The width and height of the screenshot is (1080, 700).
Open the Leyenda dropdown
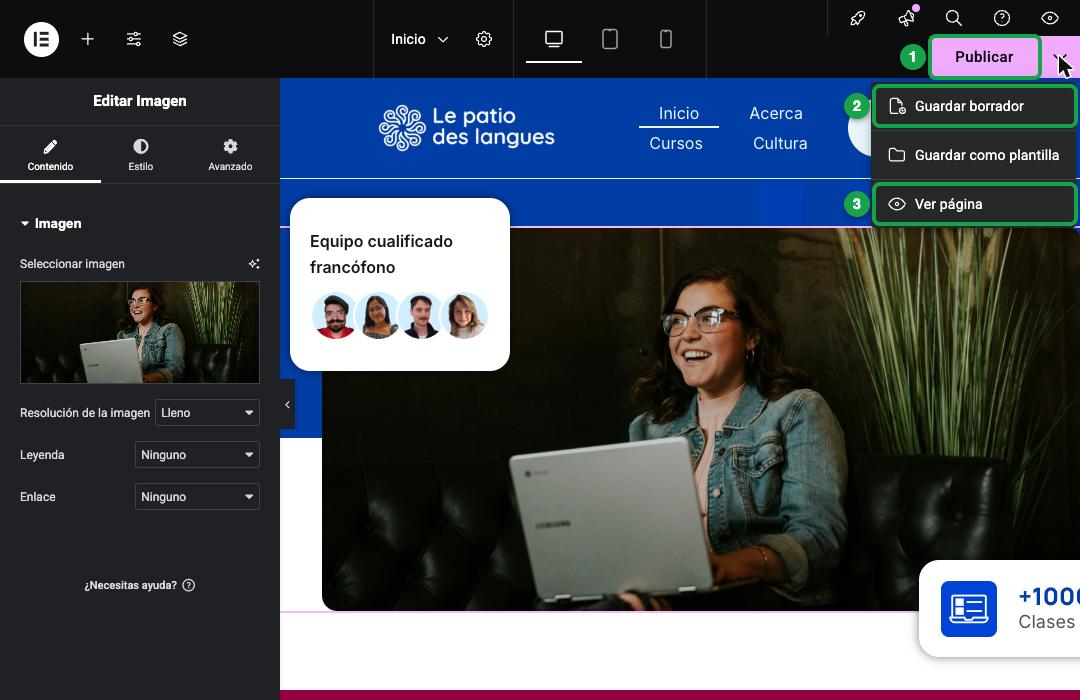(x=197, y=455)
